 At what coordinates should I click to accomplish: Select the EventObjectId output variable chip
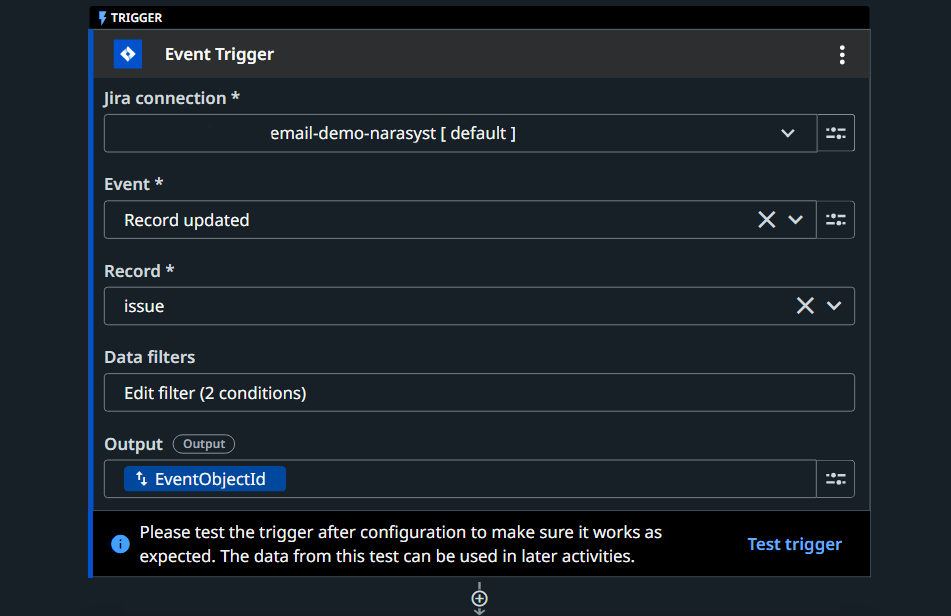point(205,479)
